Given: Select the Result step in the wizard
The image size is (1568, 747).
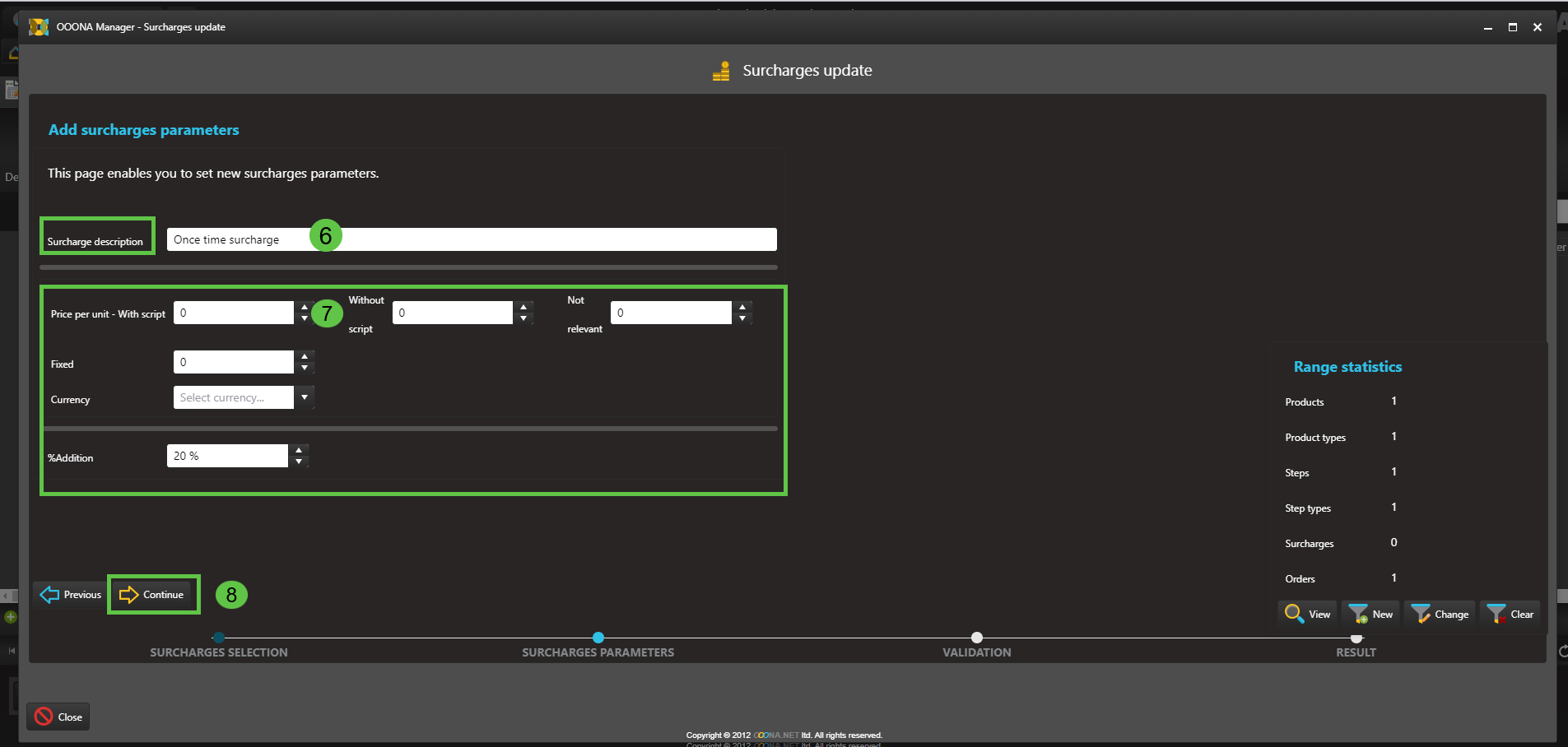Looking at the screenshot, I should (x=1356, y=639).
